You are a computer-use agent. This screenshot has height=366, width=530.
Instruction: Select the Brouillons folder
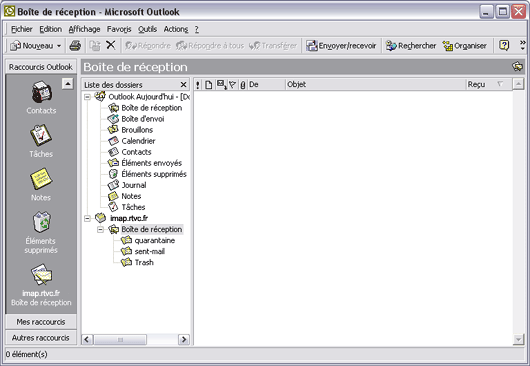click(130, 130)
